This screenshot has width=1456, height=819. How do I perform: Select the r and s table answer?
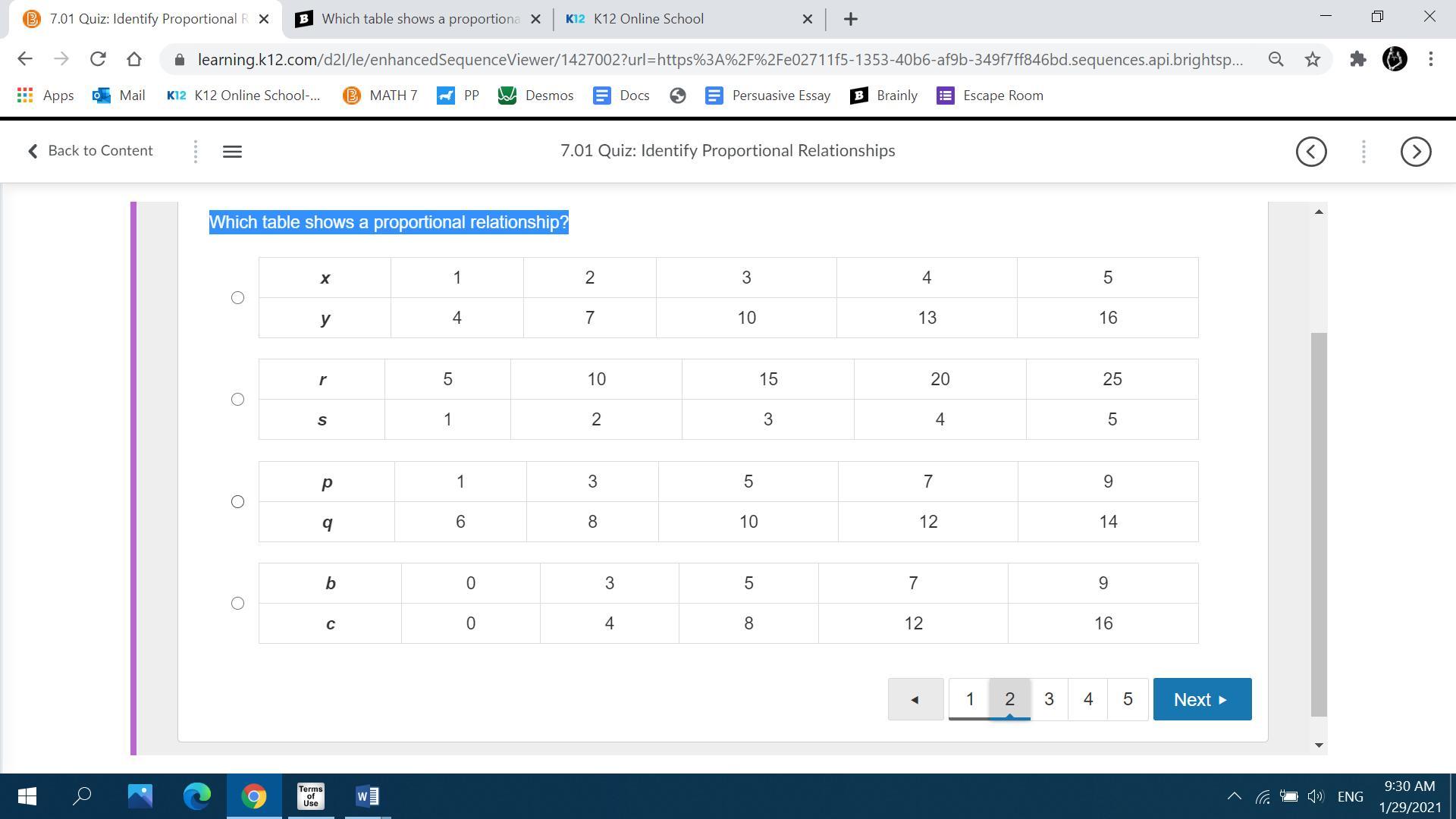pyautogui.click(x=237, y=400)
